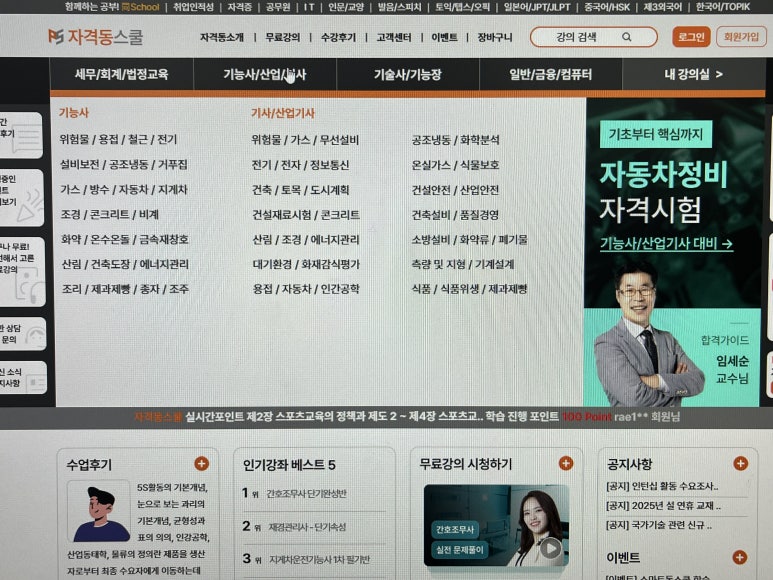
Task: Click 건축설비 / 품질경영 link
Action: point(456,215)
